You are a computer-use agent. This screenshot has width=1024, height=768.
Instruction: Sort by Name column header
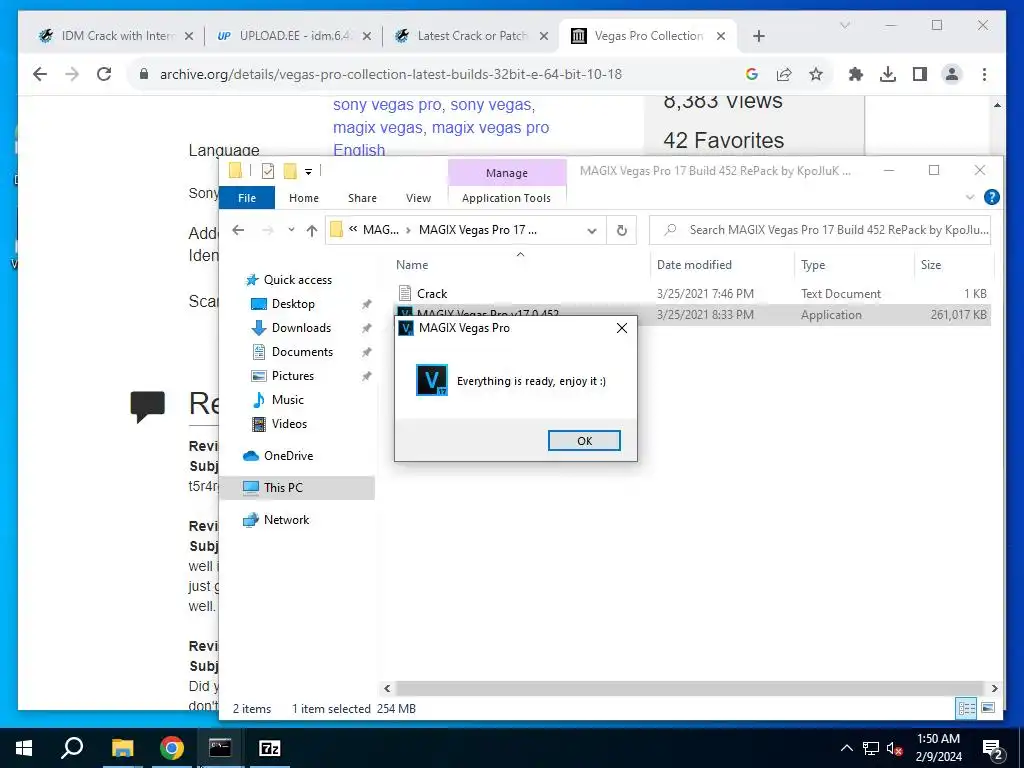click(x=412, y=264)
